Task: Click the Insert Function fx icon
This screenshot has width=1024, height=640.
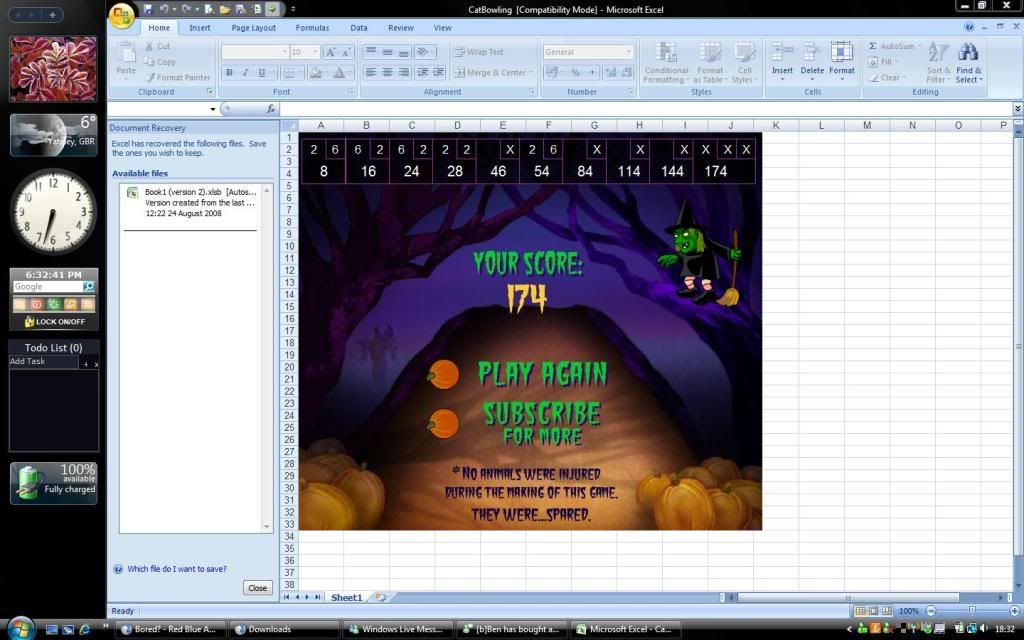Action: pyautogui.click(x=271, y=108)
